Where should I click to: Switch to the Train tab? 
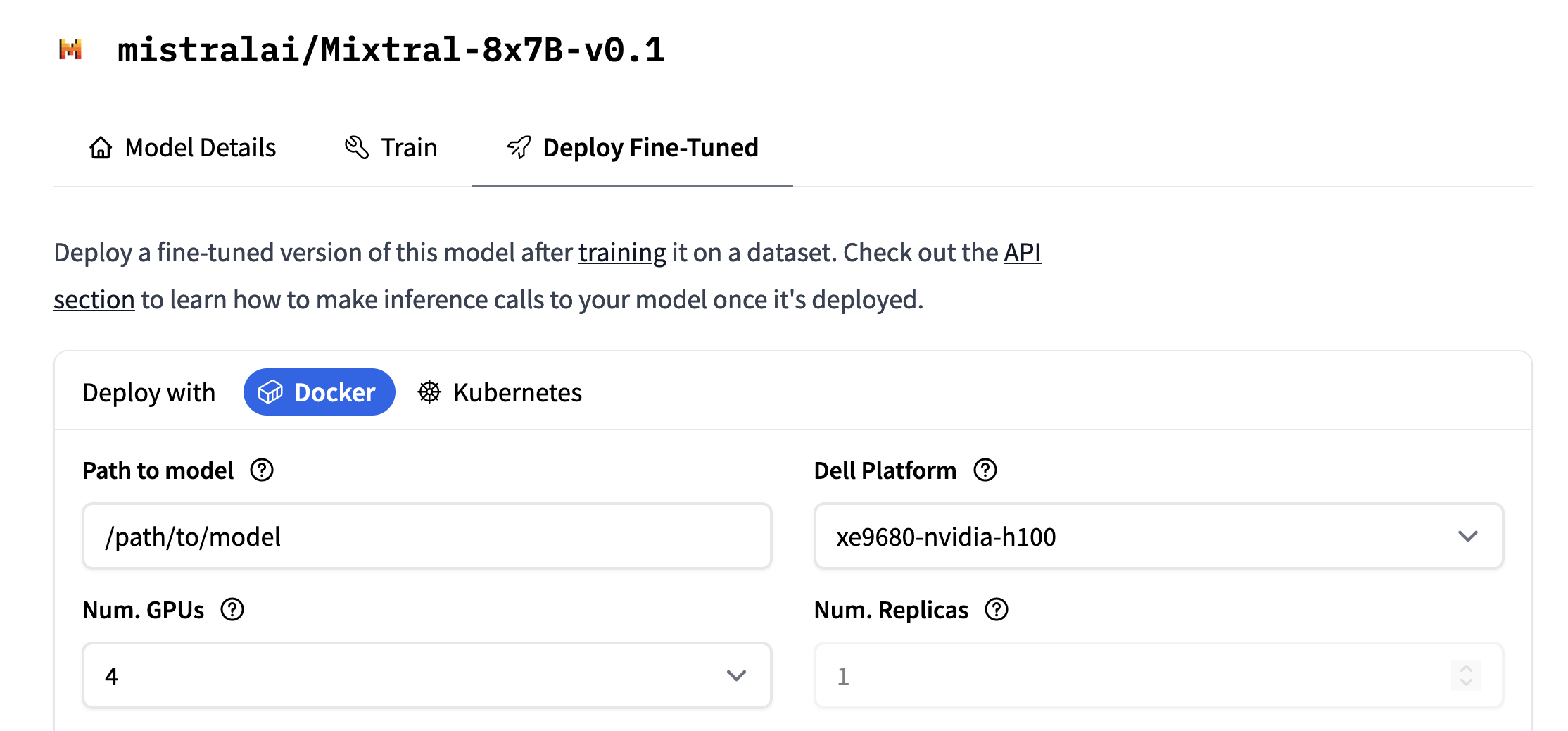(391, 148)
